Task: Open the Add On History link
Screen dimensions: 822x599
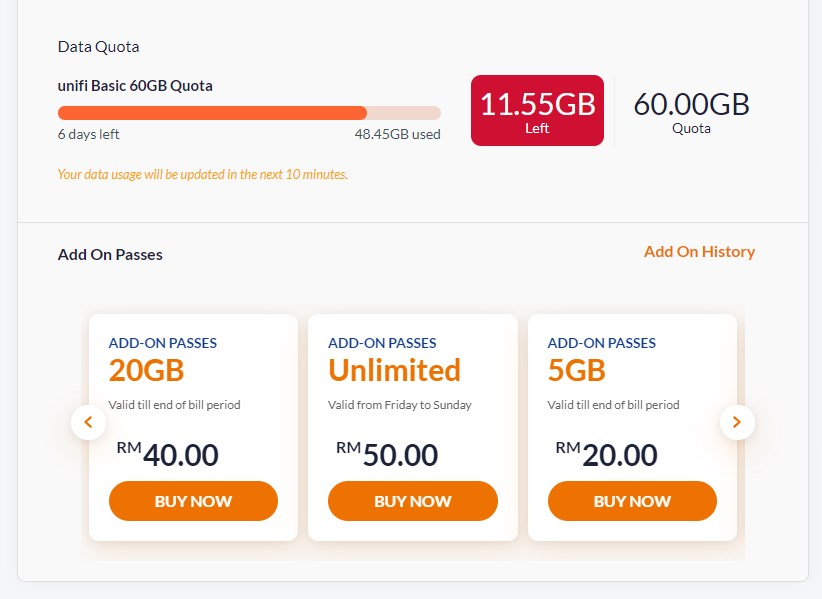Action: point(699,252)
